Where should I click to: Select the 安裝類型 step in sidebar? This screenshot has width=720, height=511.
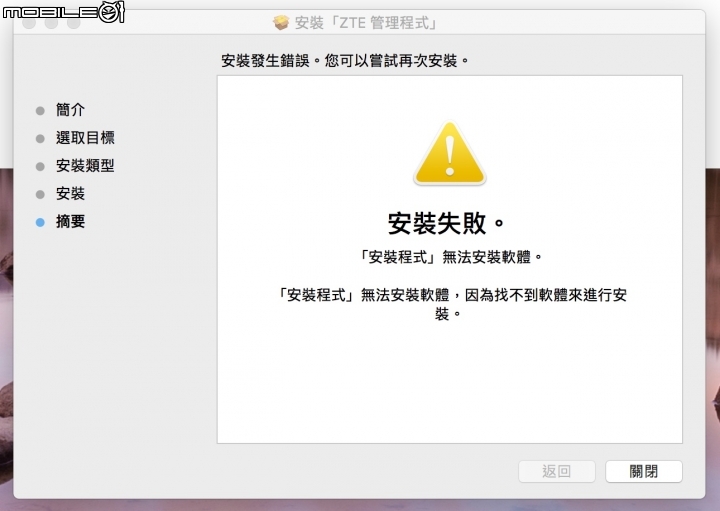click(85, 166)
